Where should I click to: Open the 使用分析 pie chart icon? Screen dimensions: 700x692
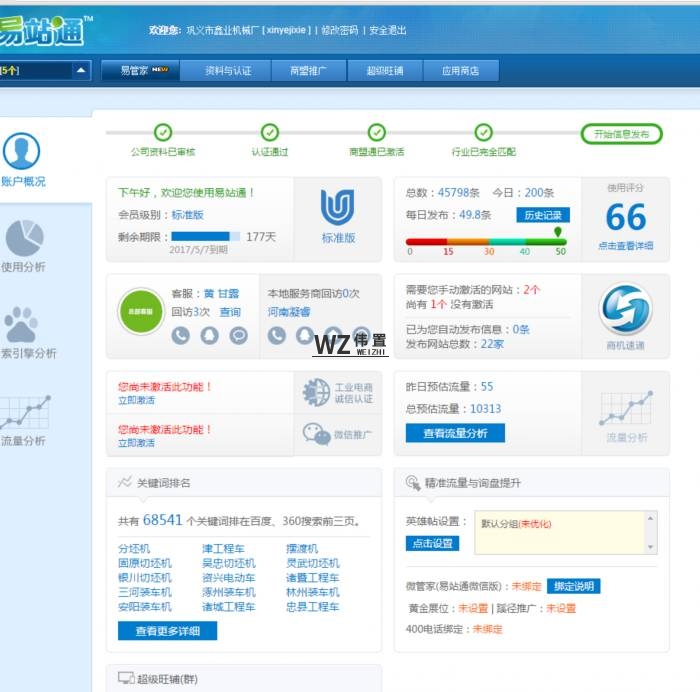[x=25, y=238]
